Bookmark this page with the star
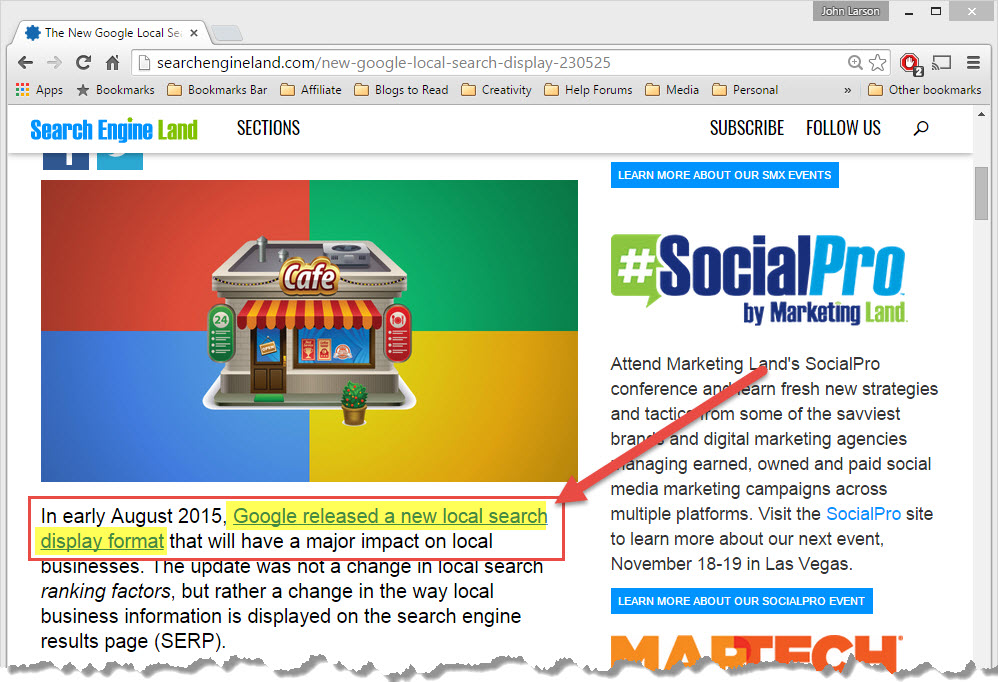998x682 pixels. click(877, 63)
